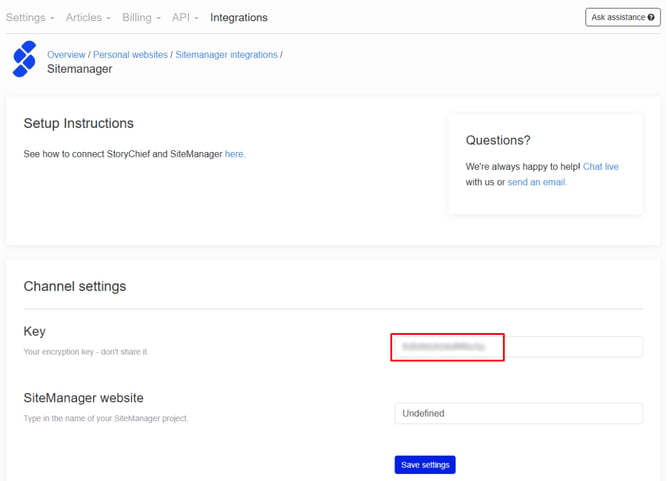Viewport: 670px width, 481px height.
Task: Click the send an email link
Action: (x=537, y=182)
